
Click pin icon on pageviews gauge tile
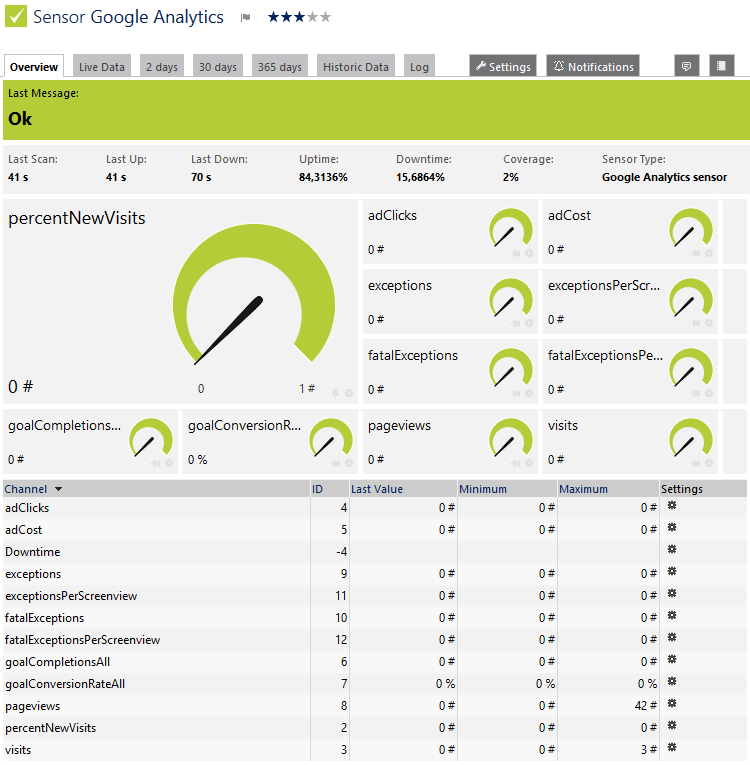(x=515, y=463)
